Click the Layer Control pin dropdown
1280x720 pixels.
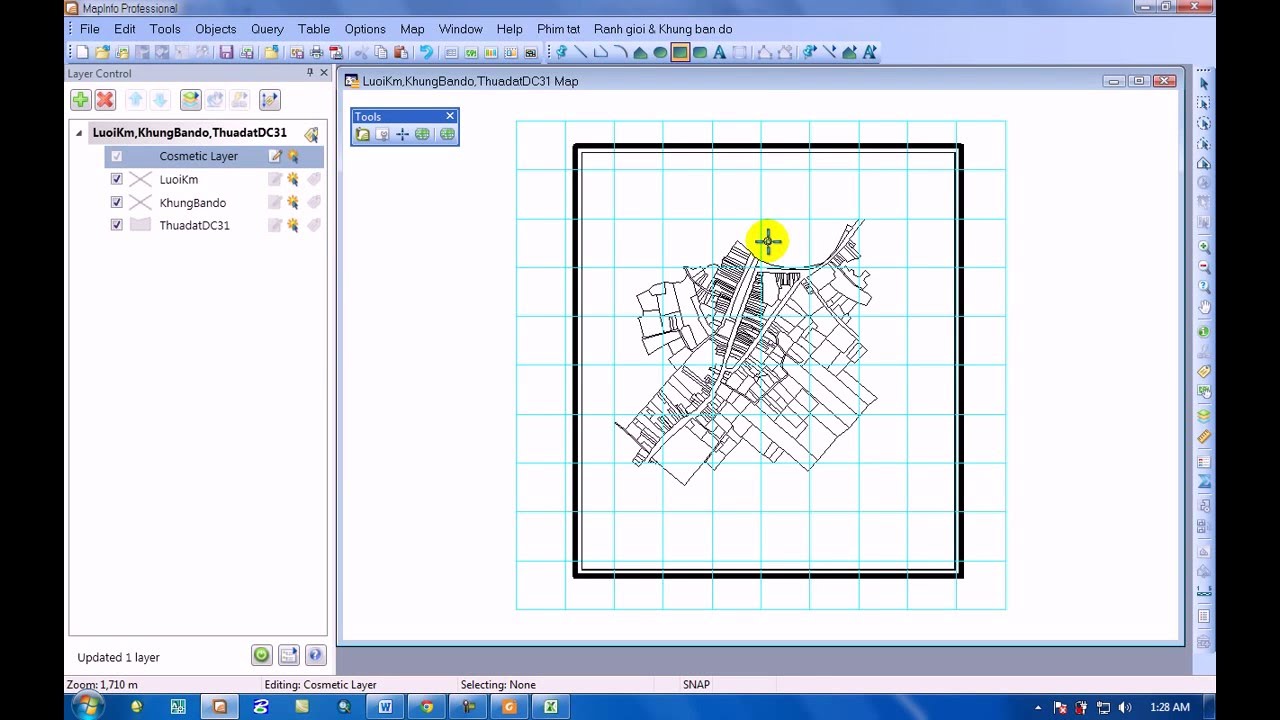pyautogui.click(x=309, y=73)
